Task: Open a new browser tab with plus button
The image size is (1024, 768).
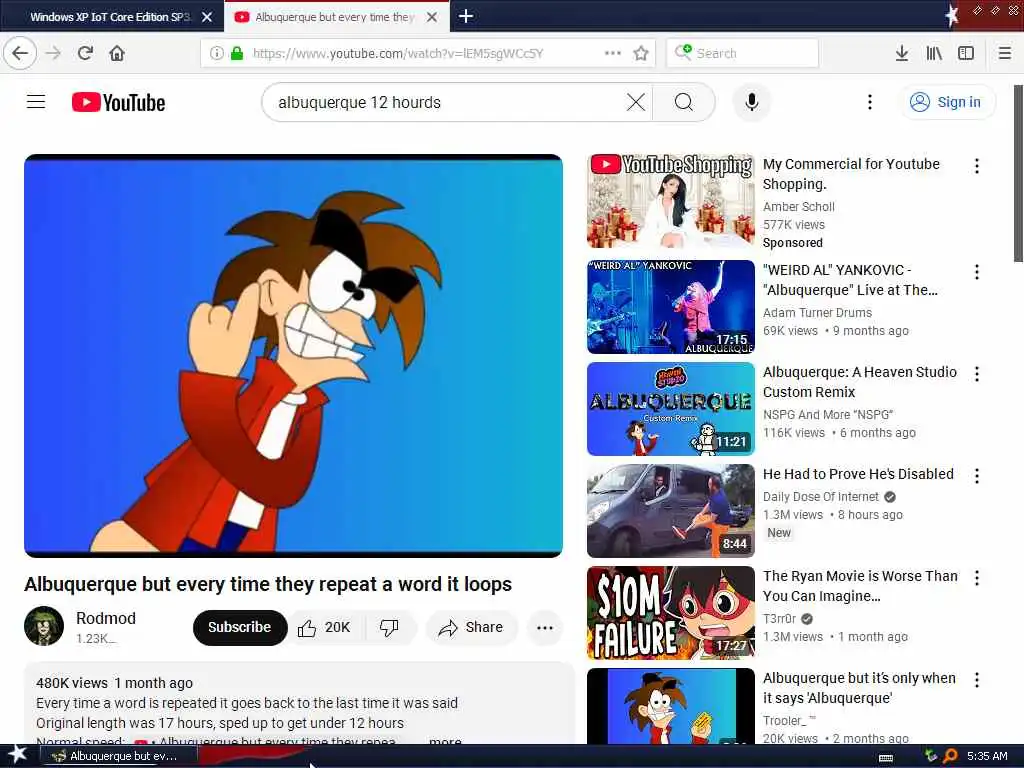Action: click(x=466, y=16)
